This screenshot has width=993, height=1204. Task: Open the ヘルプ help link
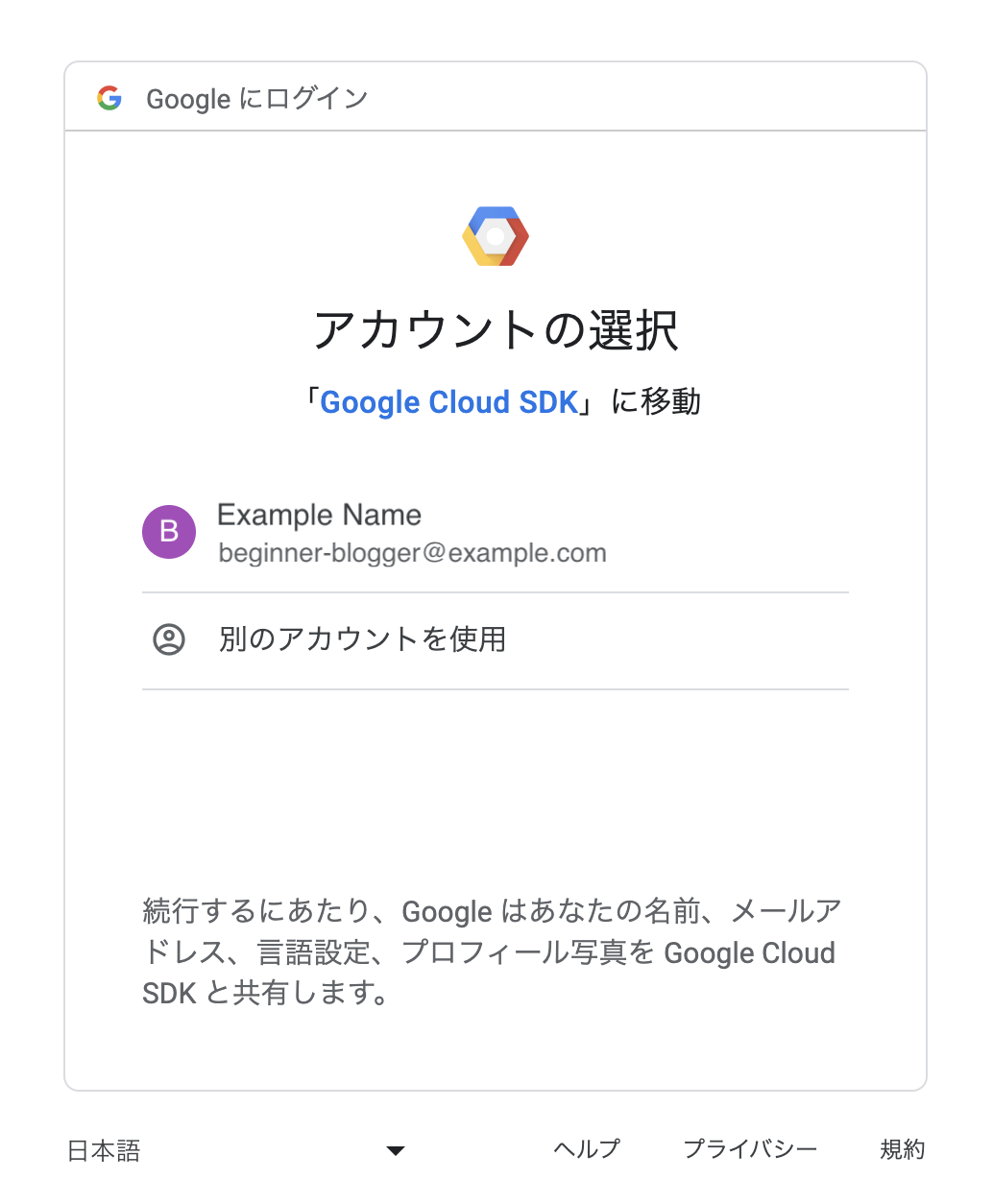587,1149
